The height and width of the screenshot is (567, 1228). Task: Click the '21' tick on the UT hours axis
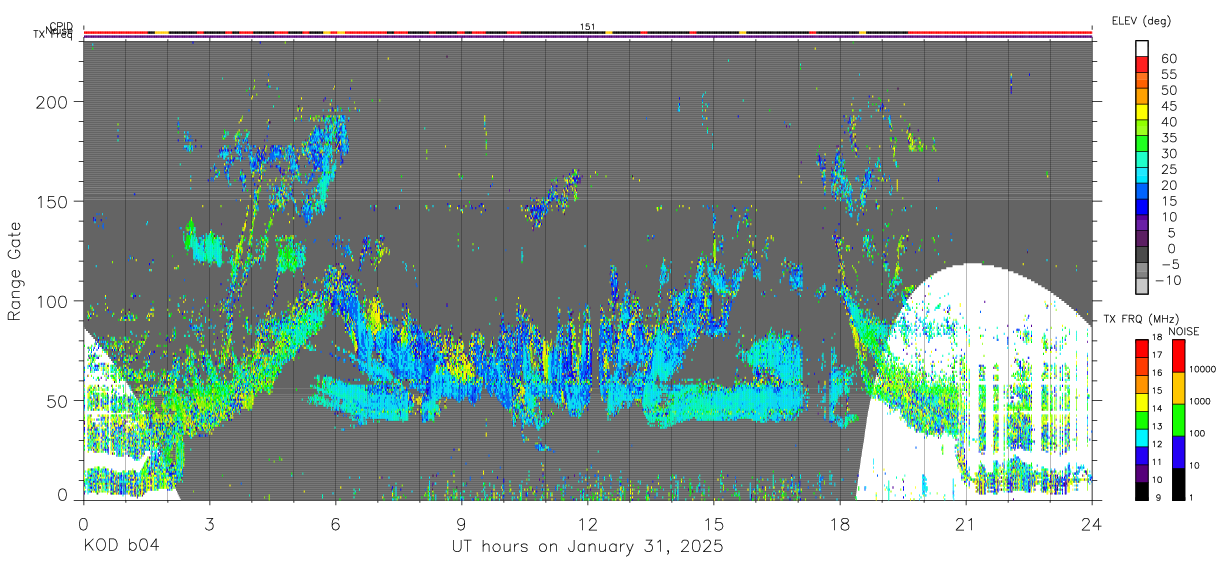pos(966,522)
